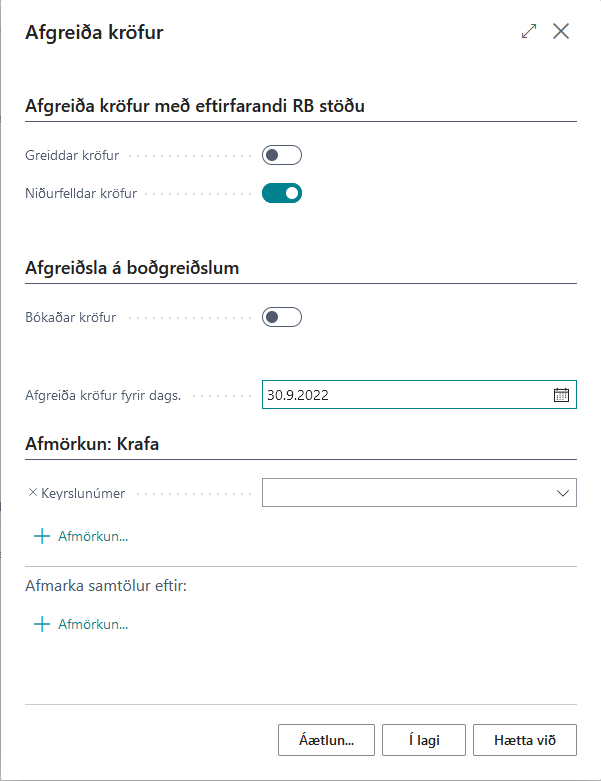This screenshot has height=781, width=601.
Task: Open the Keyrslunúmer dropdown arrow
Action: (x=561, y=493)
